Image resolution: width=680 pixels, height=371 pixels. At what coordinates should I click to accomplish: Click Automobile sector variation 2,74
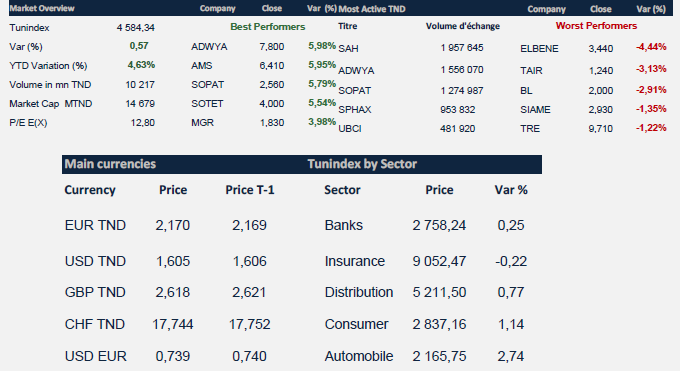pos(511,356)
